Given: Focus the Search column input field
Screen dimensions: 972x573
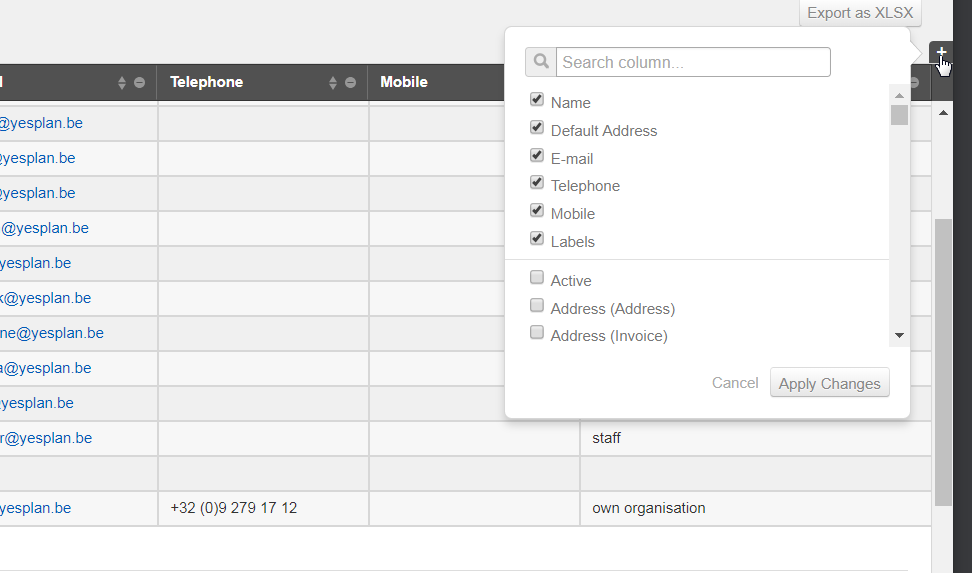Looking at the screenshot, I should 693,62.
